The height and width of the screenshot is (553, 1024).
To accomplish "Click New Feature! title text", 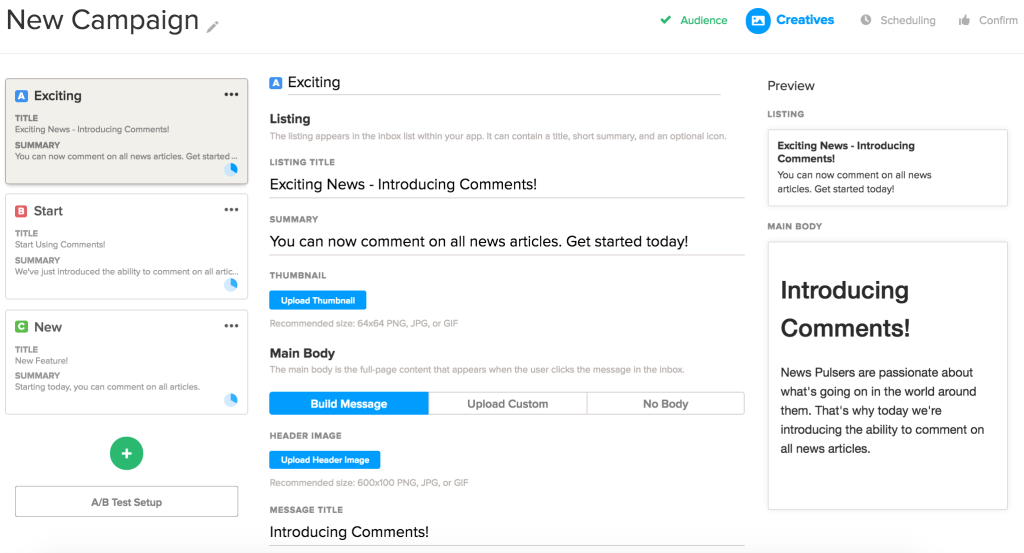I will click(x=41, y=361).
